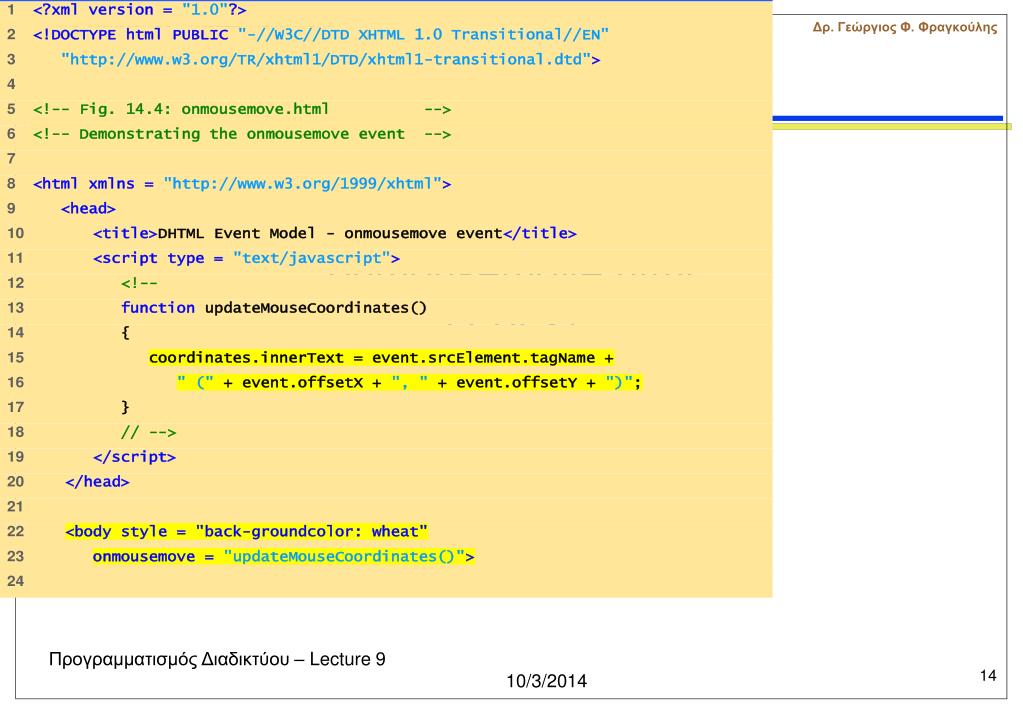Click line number 24 in the gutter
Image resolution: width=1023 pixels, height=708 pixels.
16,581
